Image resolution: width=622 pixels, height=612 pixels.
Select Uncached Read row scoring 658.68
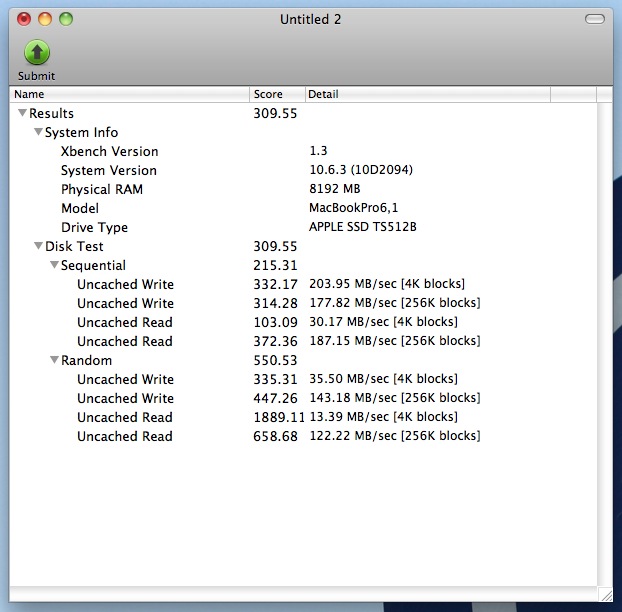click(303, 436)
